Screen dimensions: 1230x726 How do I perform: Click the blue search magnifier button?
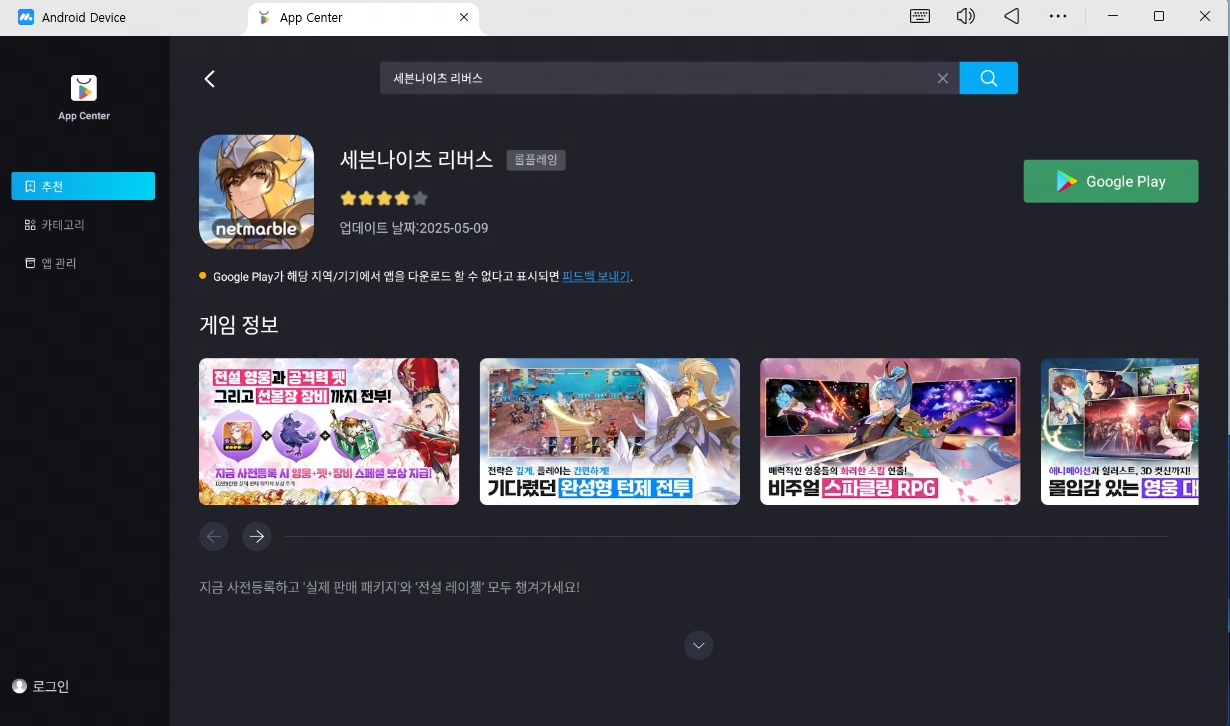(988, 78)
